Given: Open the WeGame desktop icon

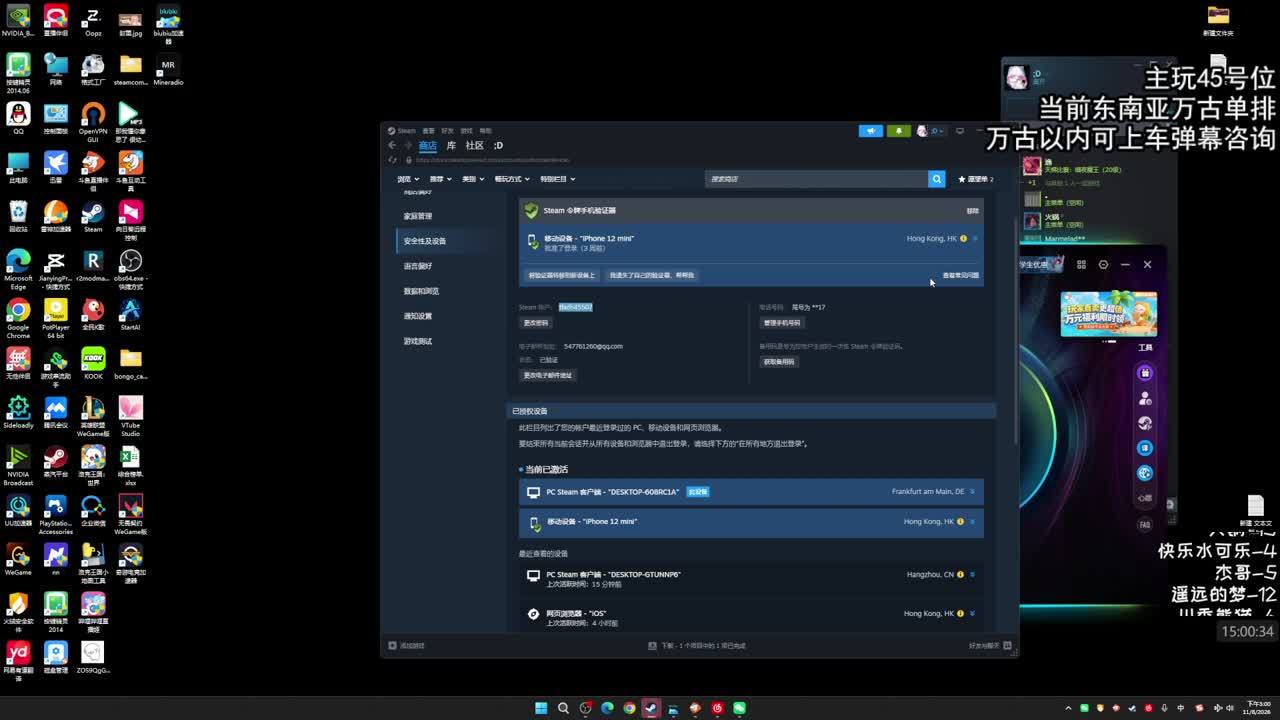Looking at the screenshot, I should coord(18,560).
